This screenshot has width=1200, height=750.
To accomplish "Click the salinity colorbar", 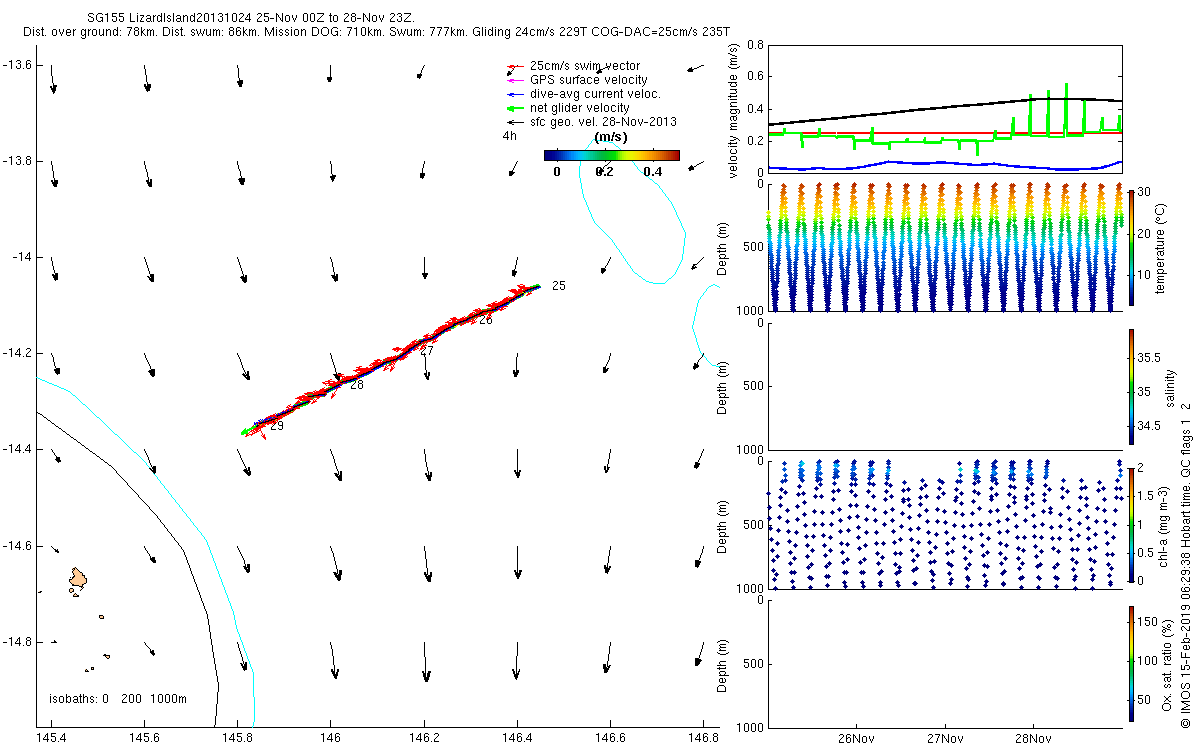I will pyautogui.click(x=1130, y=386).
